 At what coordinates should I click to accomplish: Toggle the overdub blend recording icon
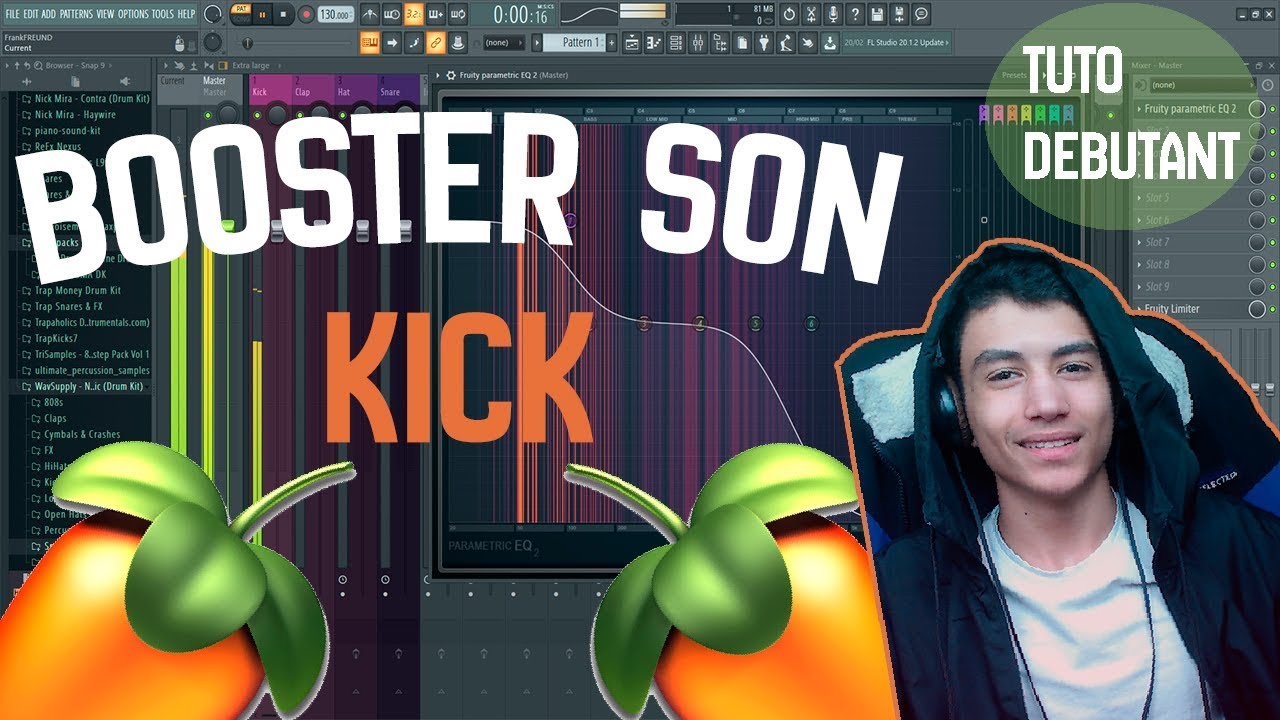(x=436, y=14)
